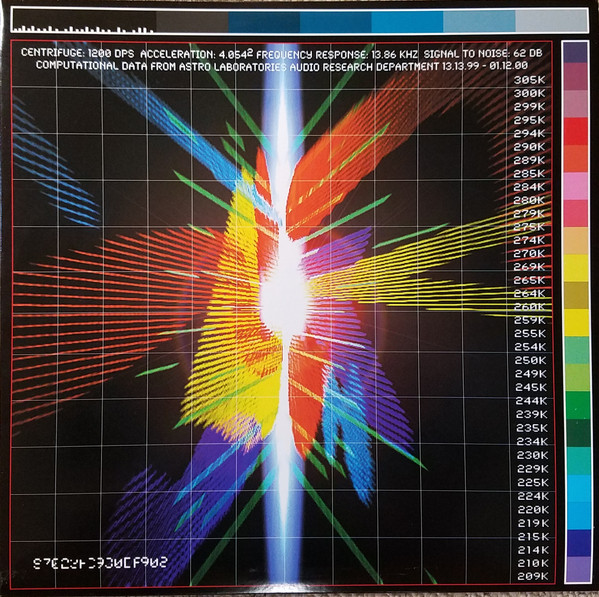Click the 215K scale value
The width and height of the screenshot is (599, 597).
533,537
